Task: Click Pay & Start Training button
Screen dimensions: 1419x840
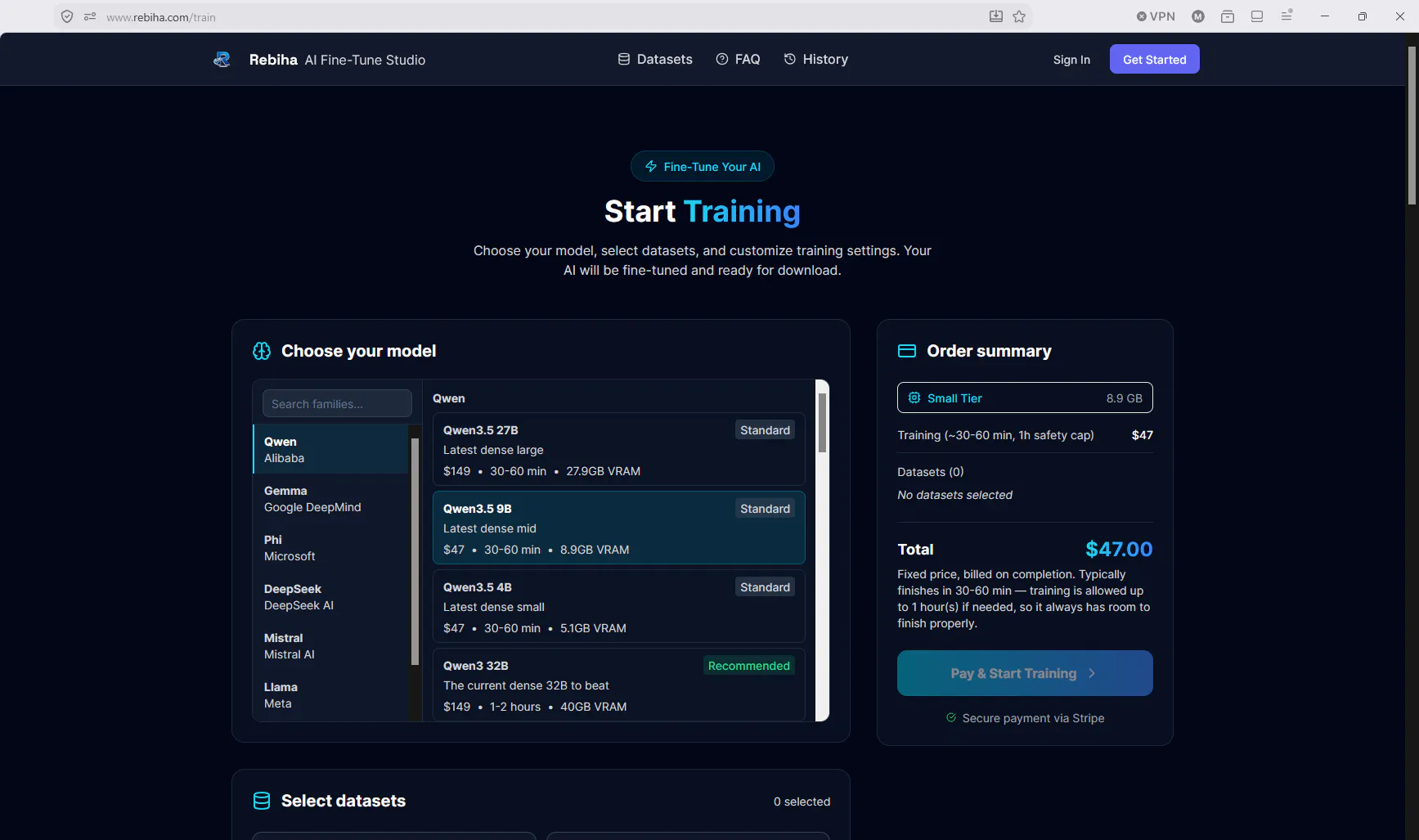Action: tap(1025, 673)
